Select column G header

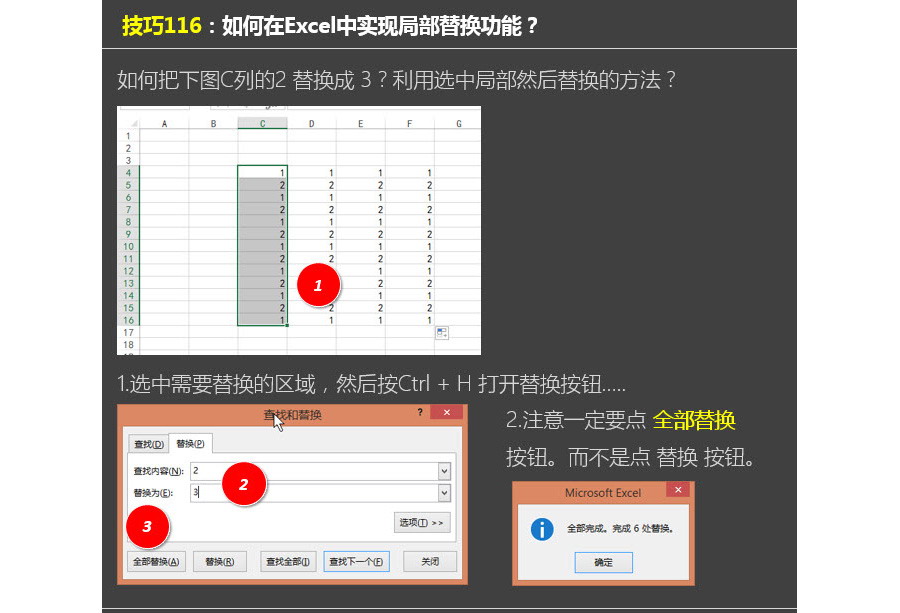click(x=458, y=123)
